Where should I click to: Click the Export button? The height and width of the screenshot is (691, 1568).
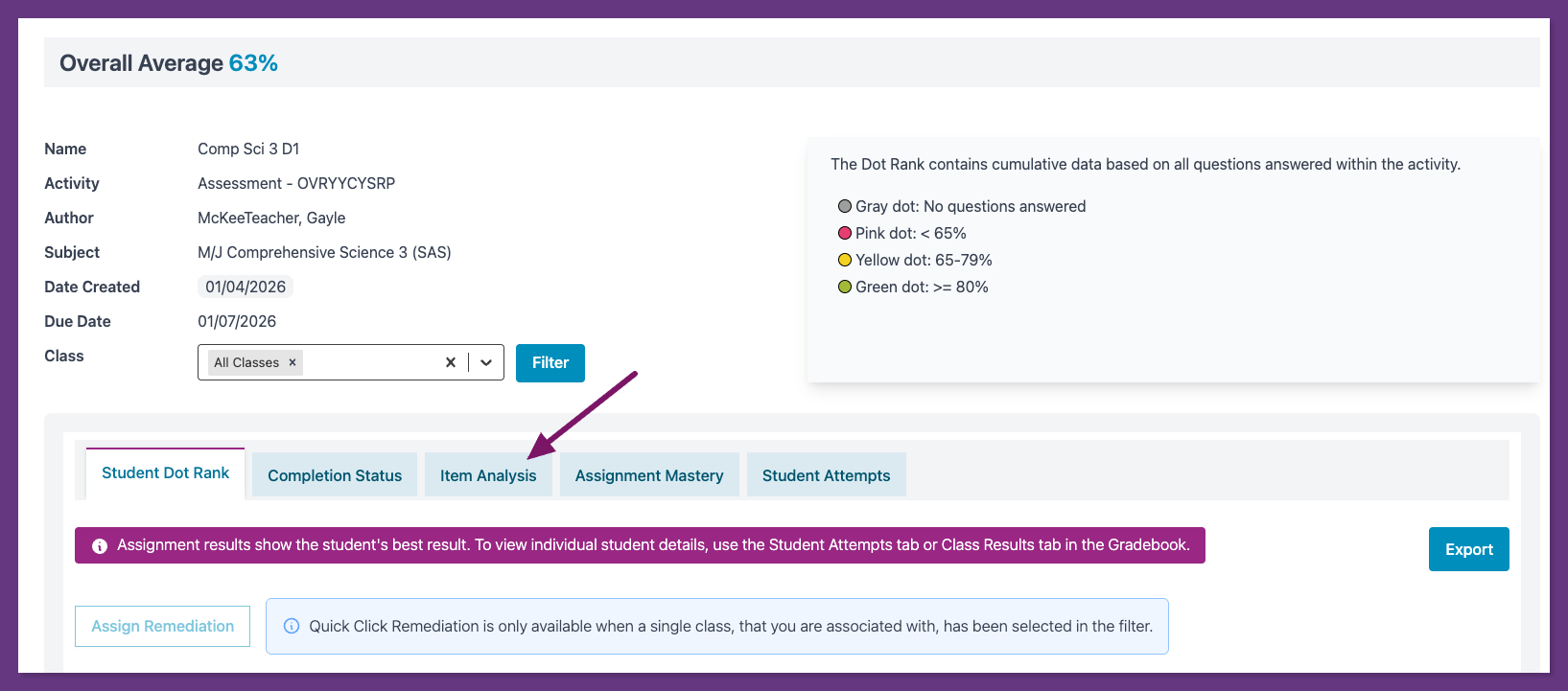click(x=1468, y=549)
